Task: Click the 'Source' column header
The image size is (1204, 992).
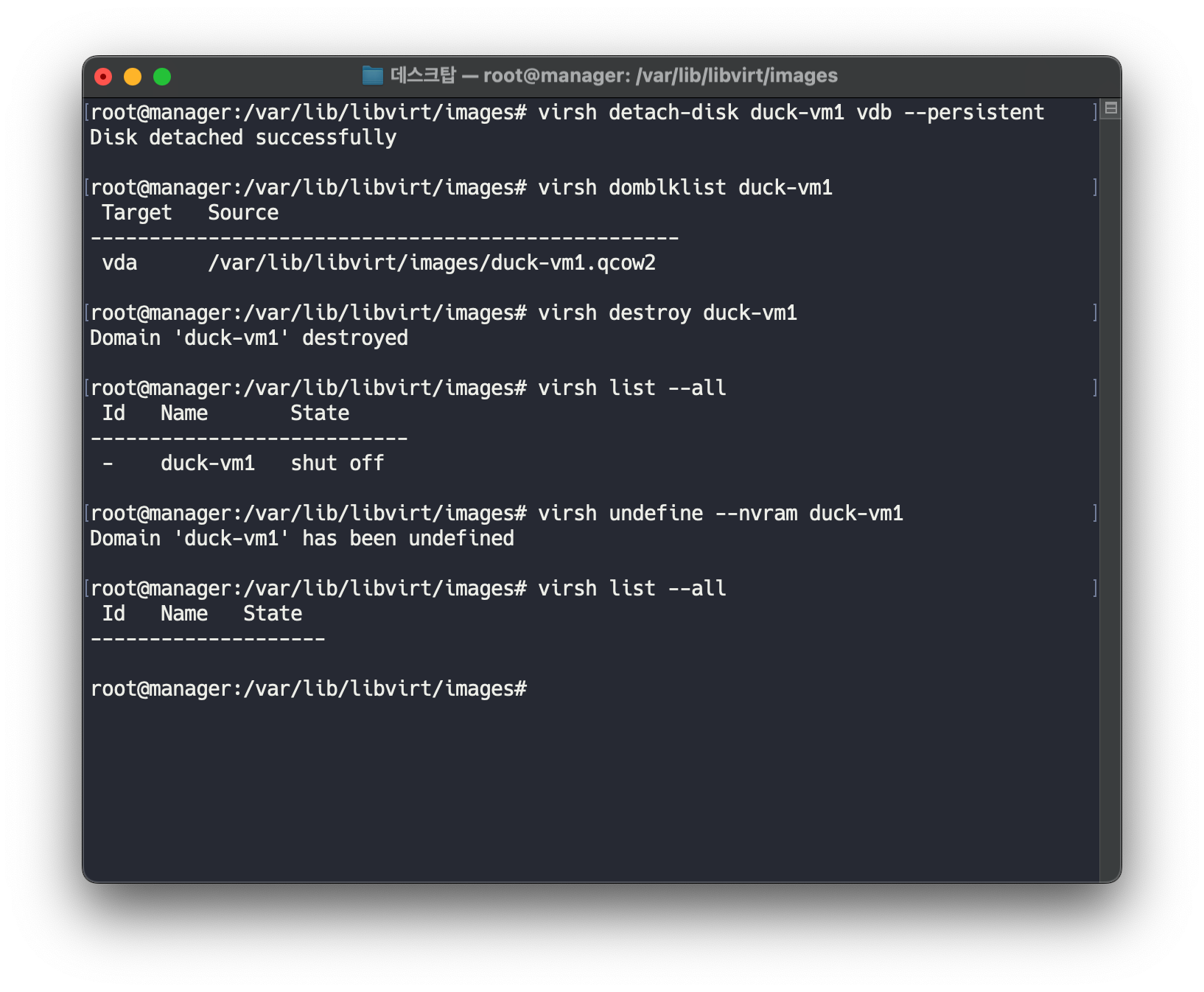Action: (x=243, y=213)
